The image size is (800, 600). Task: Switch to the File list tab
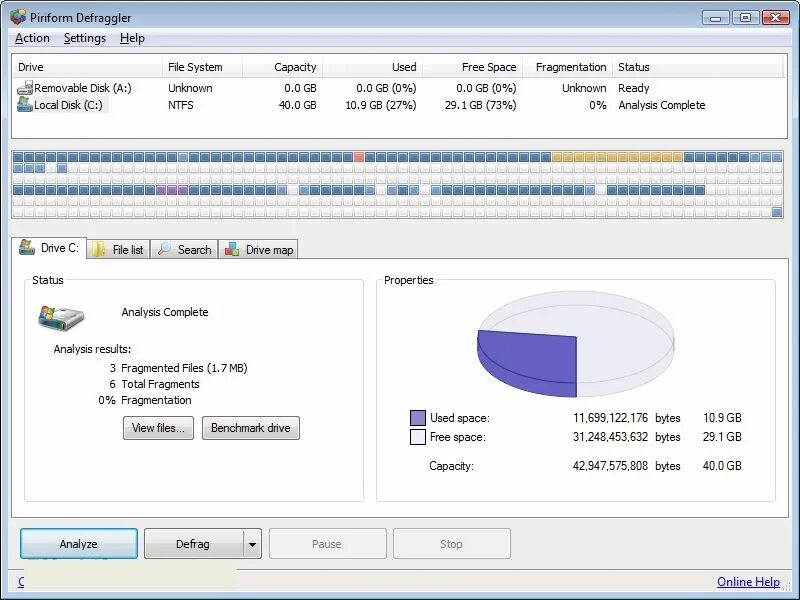click(118, 249)
